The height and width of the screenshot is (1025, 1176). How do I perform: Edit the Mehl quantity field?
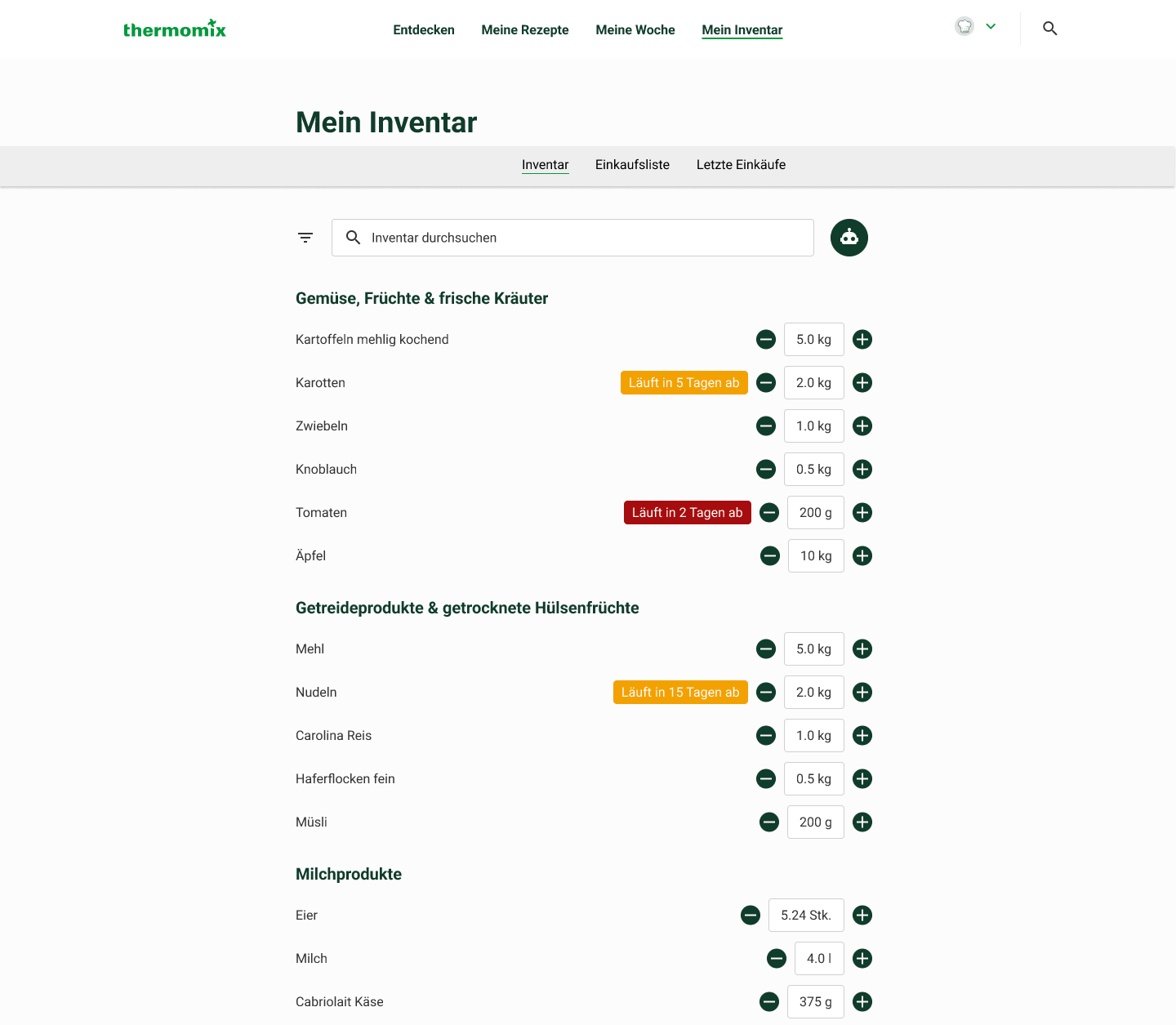pyautogui.click(x=813, y=649)
